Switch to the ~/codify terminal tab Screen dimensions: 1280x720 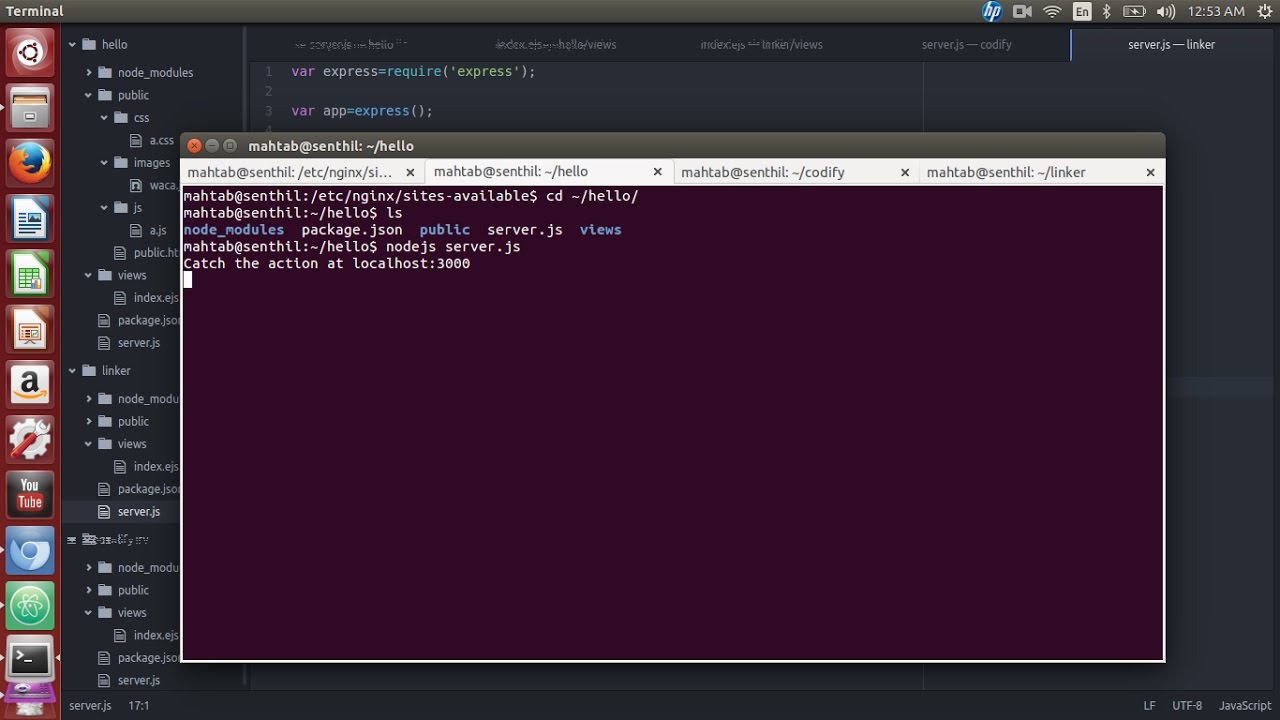763,172
